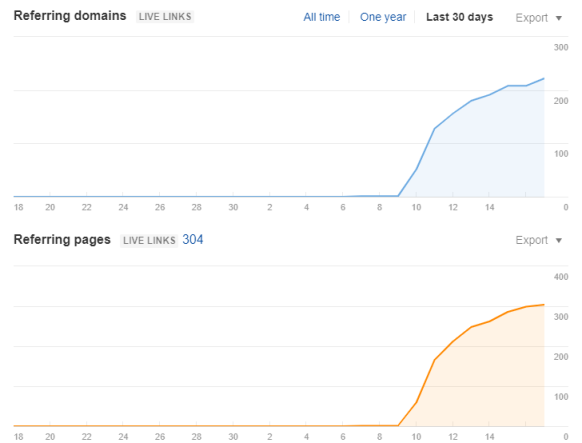582x443 pixels.
Task: Click date 10 on Referring domains axis
Action: (416, 207)
